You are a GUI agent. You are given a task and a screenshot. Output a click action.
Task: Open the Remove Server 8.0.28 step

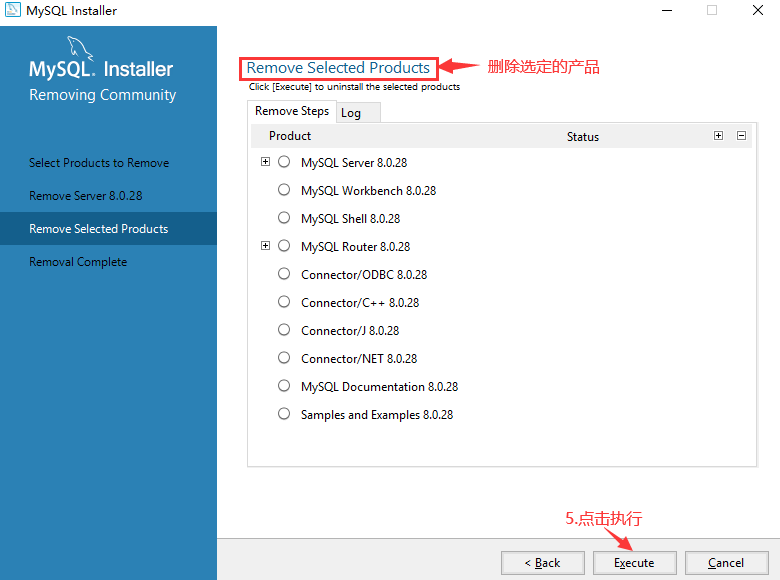(x=86, y=196)
